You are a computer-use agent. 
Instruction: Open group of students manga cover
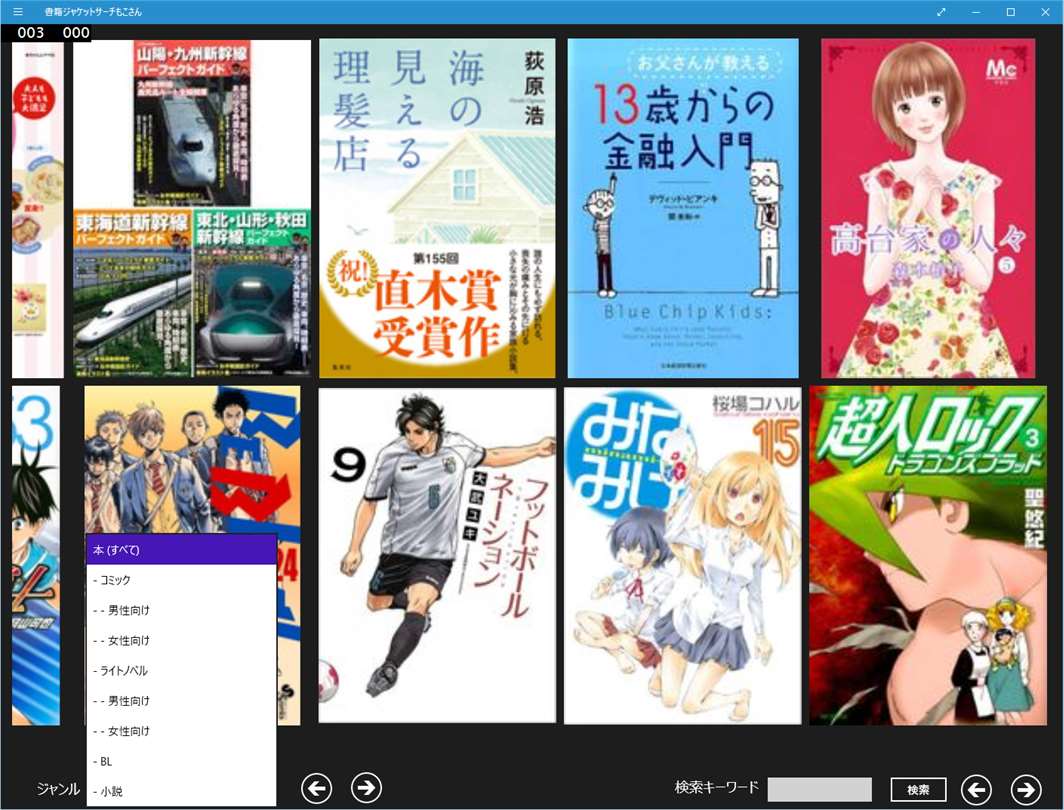tap(192, 460)
